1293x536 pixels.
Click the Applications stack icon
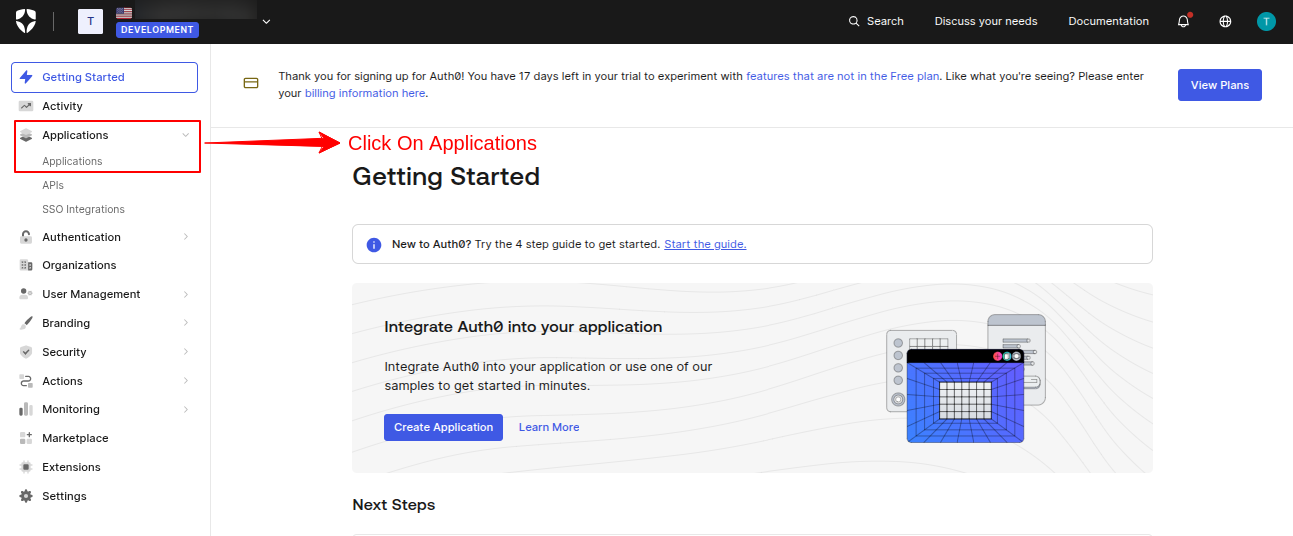26,135
